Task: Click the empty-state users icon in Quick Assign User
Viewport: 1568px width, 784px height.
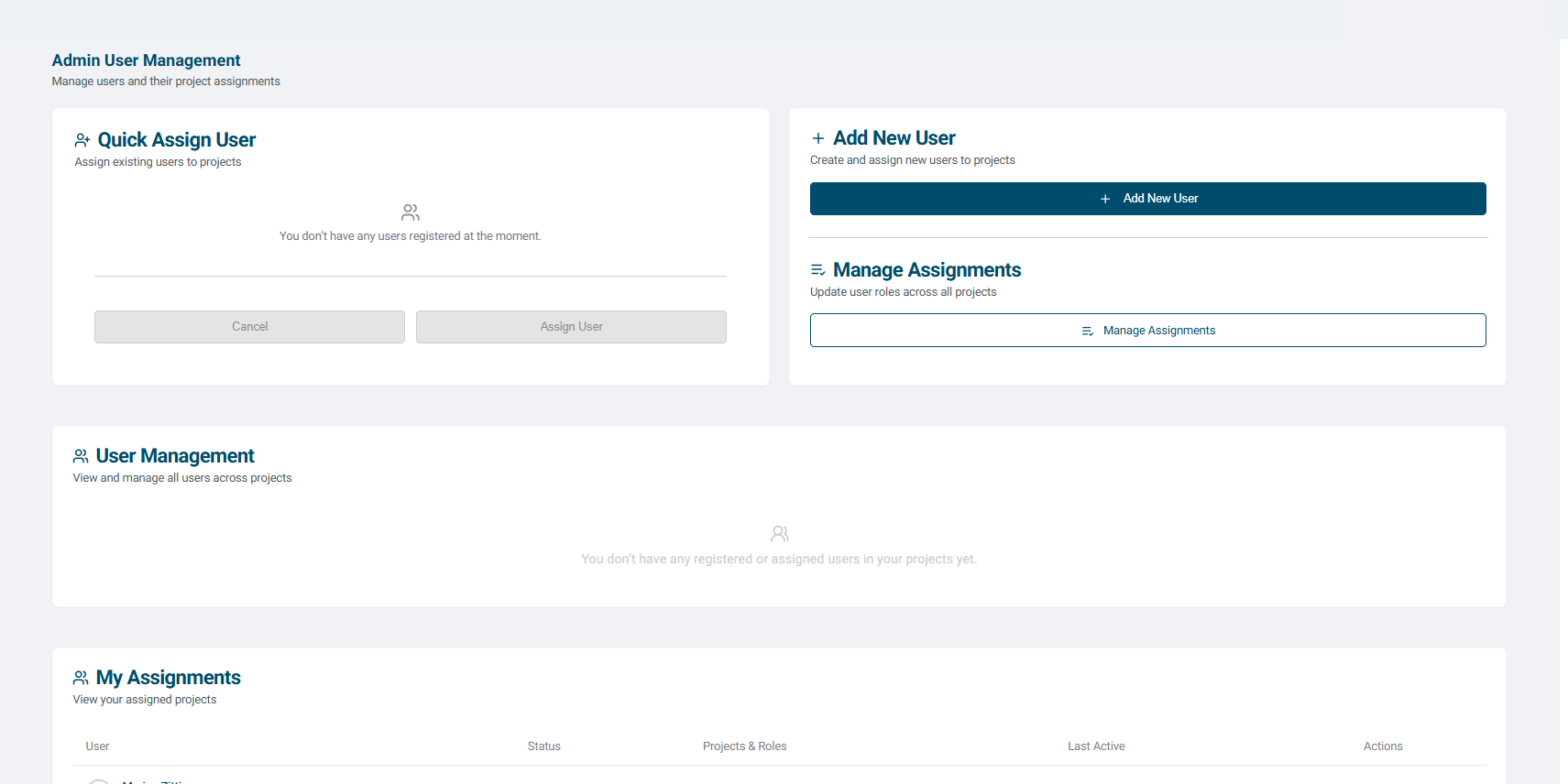Action: [411, 212]
